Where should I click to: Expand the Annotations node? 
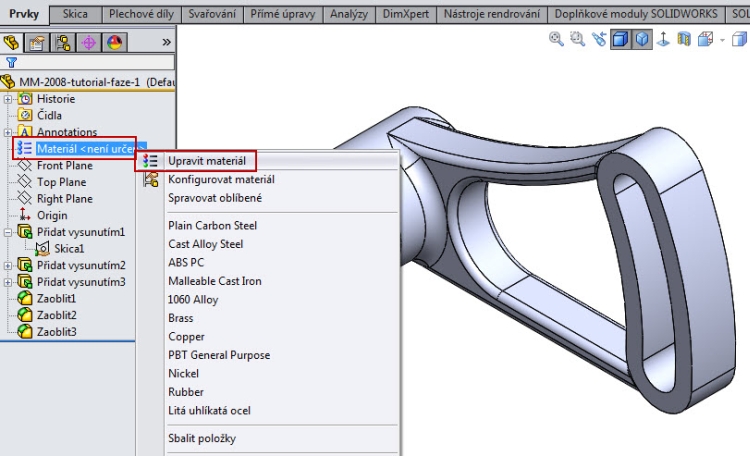tap(8, 132)
